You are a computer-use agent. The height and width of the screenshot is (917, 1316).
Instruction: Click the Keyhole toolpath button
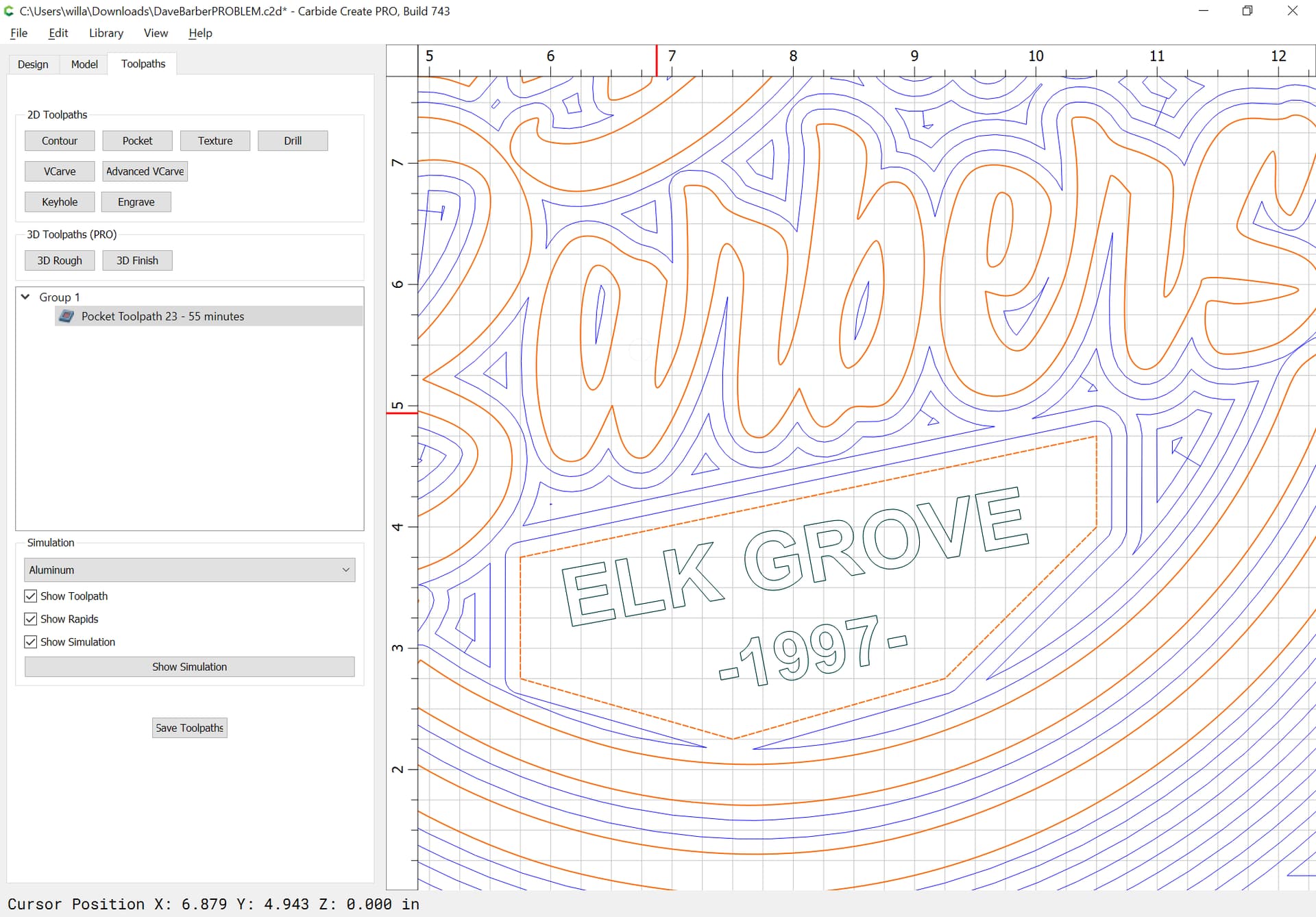tap(60, 202)
